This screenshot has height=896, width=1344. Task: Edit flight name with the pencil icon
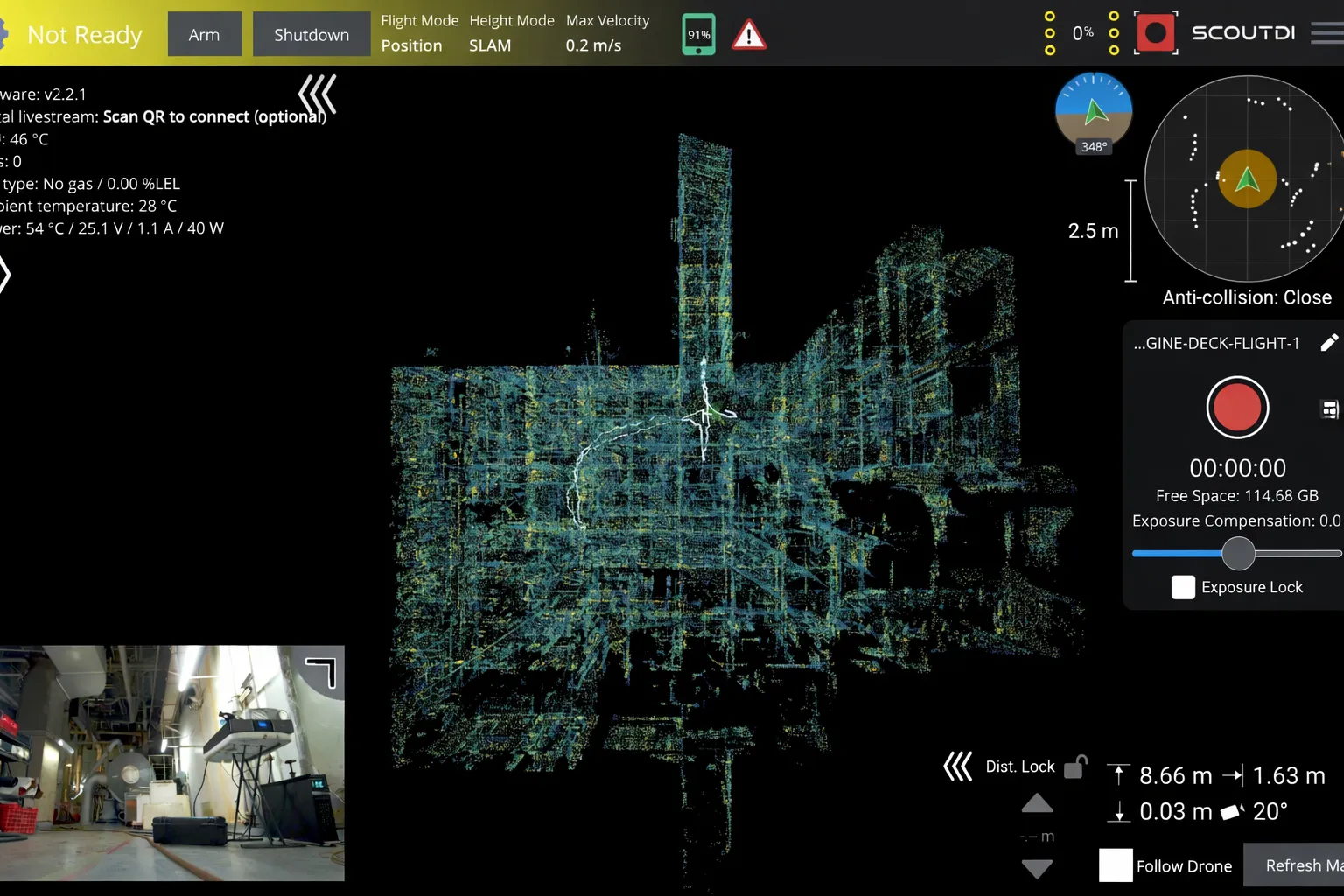point(1328,343)
